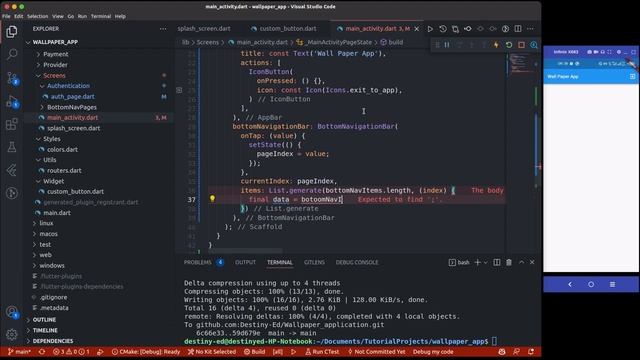Open the Help menu
The height and width of the screenshot is (360, 640).
[120, 16]
